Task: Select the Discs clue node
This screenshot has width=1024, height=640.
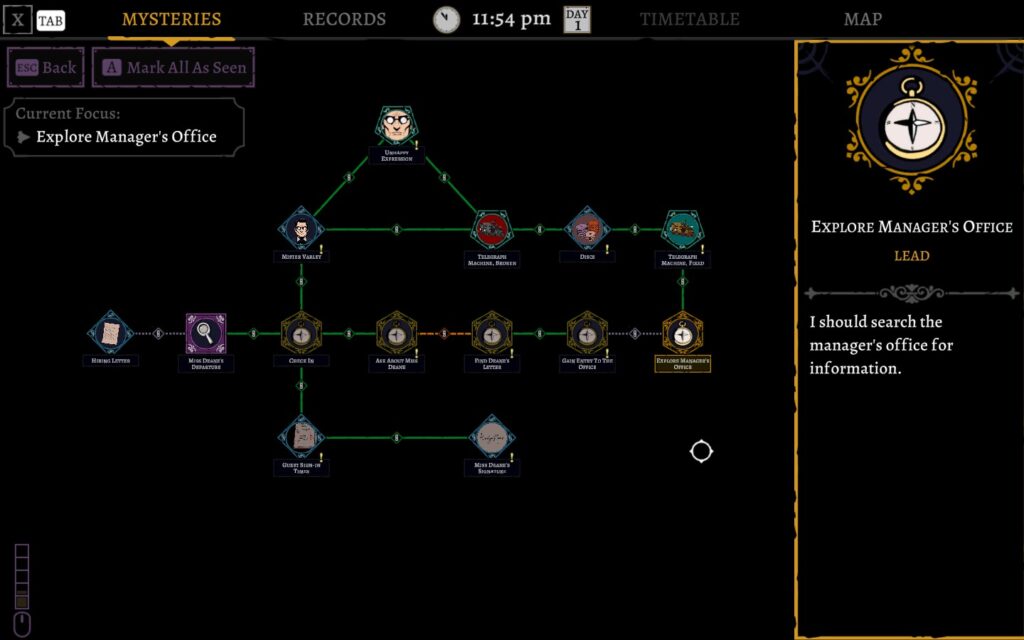Action: [x=587, y=229]
